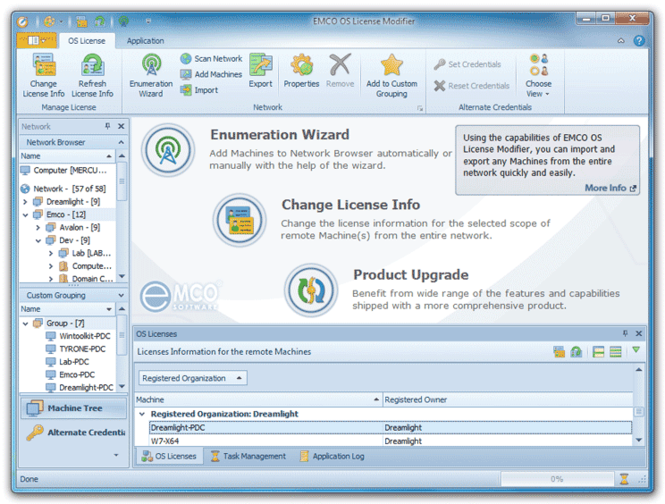Collapse the Group - [7] node

(x=25, y=323)
